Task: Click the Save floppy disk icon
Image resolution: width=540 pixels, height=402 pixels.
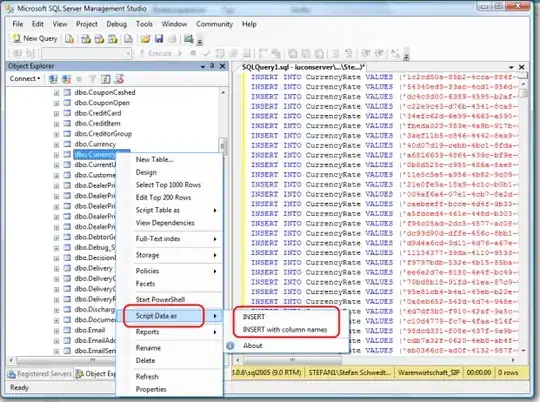Action: click(159, 39)
